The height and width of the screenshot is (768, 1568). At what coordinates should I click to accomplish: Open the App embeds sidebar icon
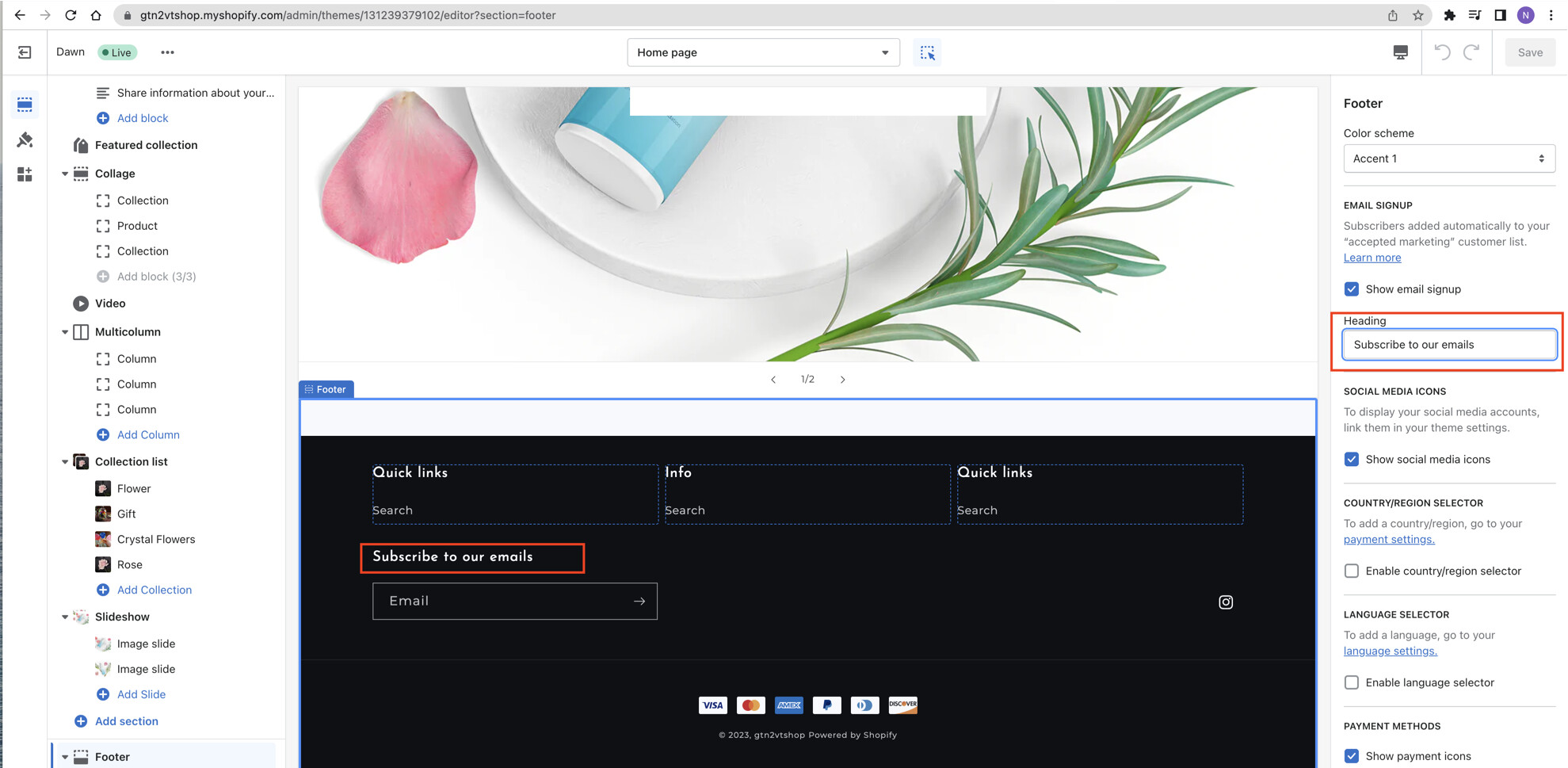coord(25,174)
